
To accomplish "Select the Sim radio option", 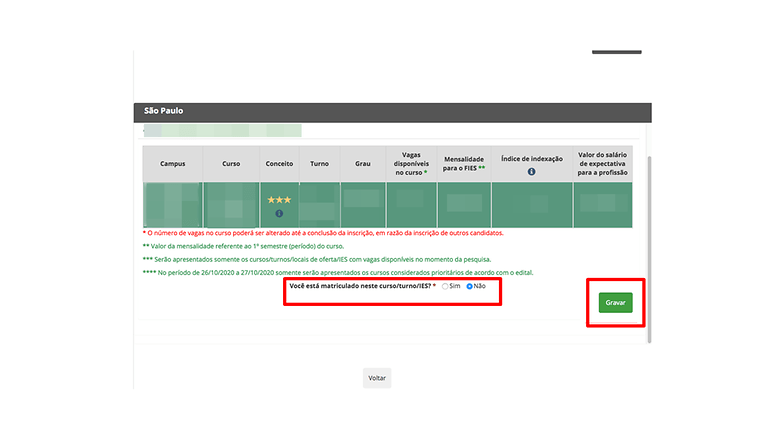I will 445,286.
